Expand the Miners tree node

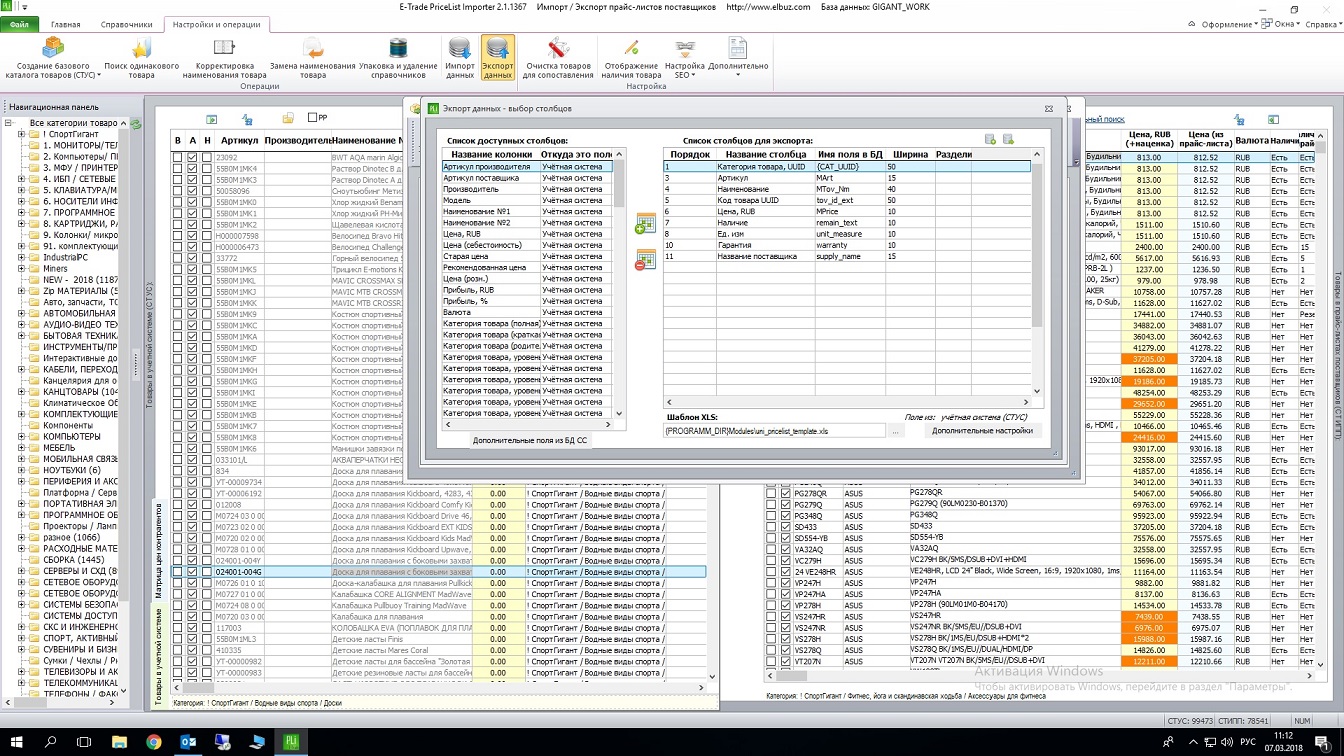point(21,268)
